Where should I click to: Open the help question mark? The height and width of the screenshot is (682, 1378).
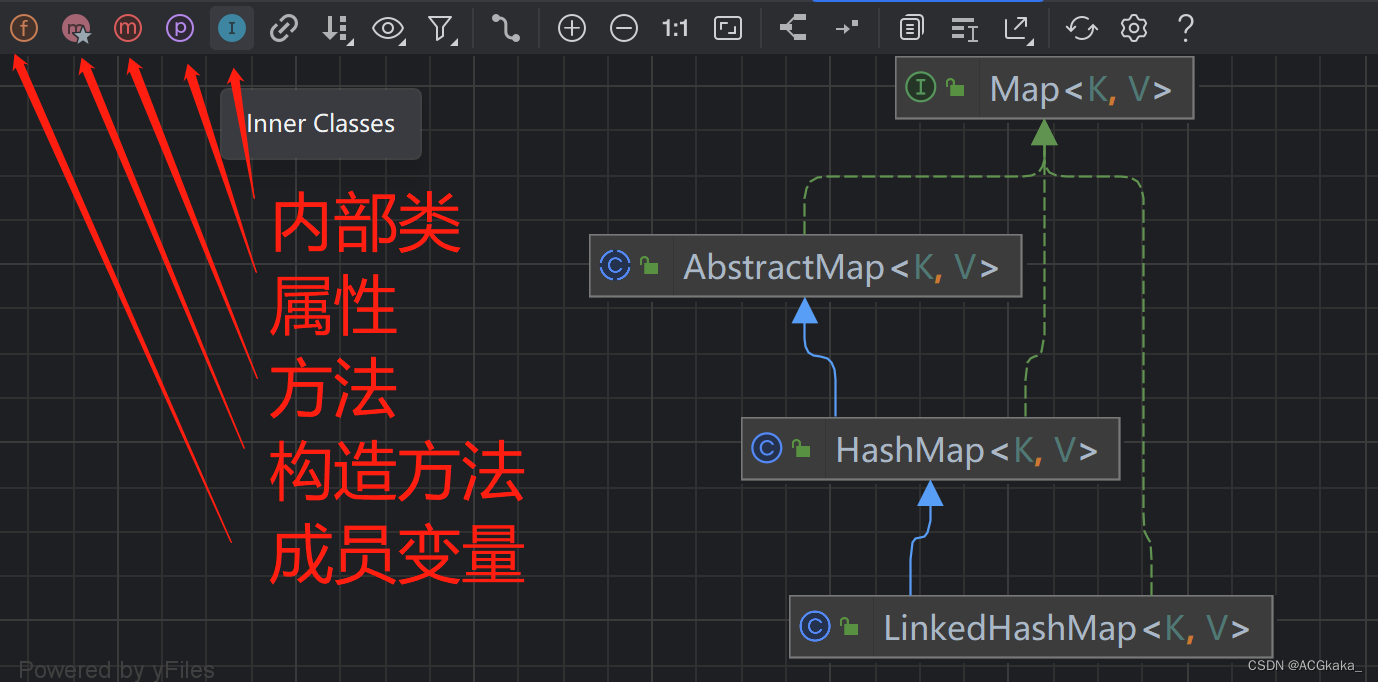point(1185,28)
